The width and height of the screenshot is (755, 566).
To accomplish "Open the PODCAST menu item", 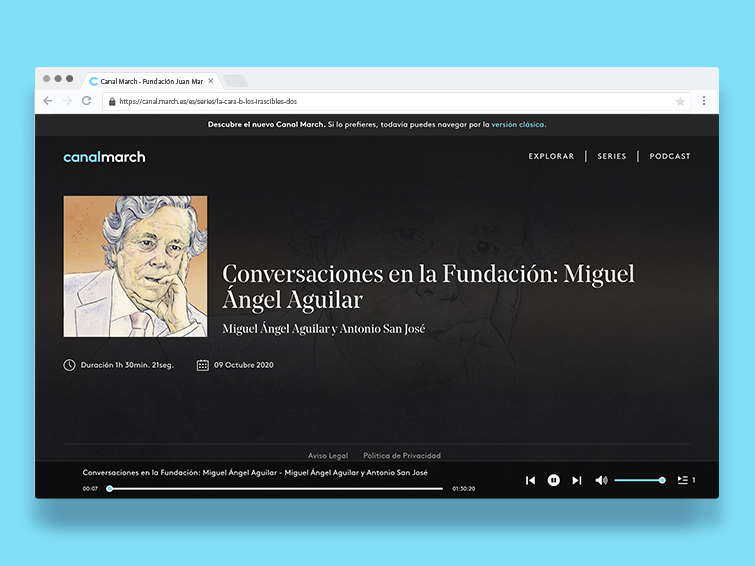I will click(x=670, y=156).
